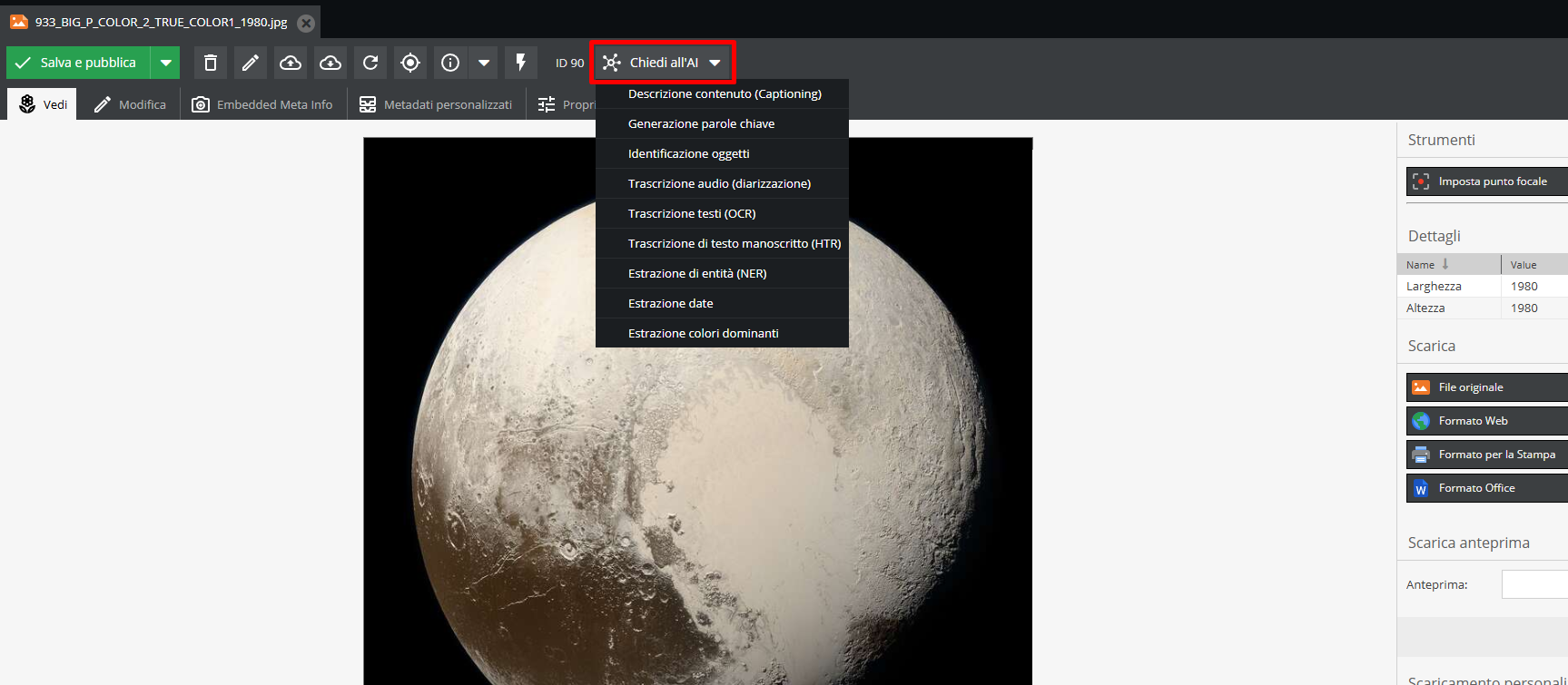Download the File originale

(1487, 387)
